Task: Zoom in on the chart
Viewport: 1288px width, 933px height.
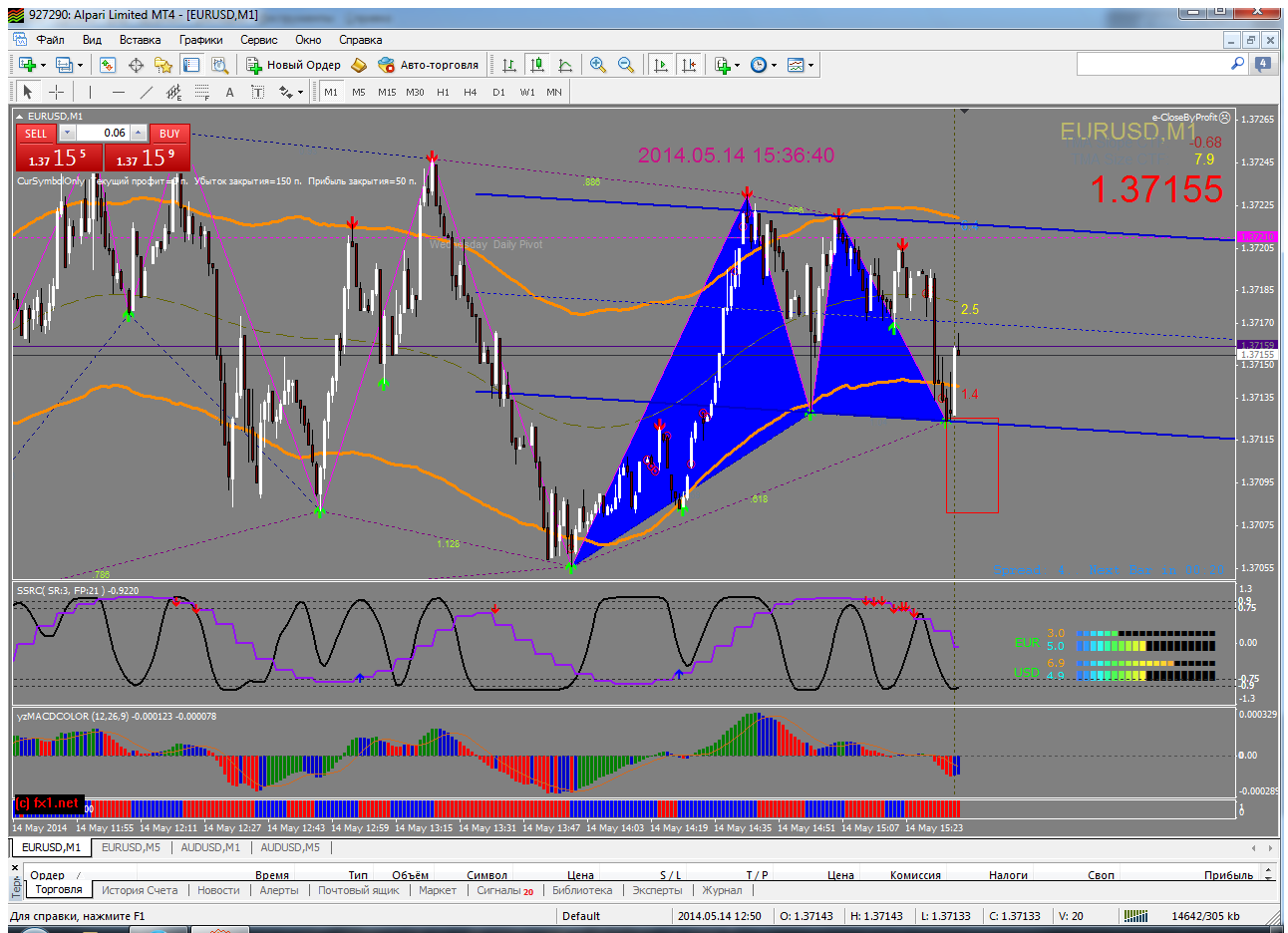Action: (x=598, y=65)
